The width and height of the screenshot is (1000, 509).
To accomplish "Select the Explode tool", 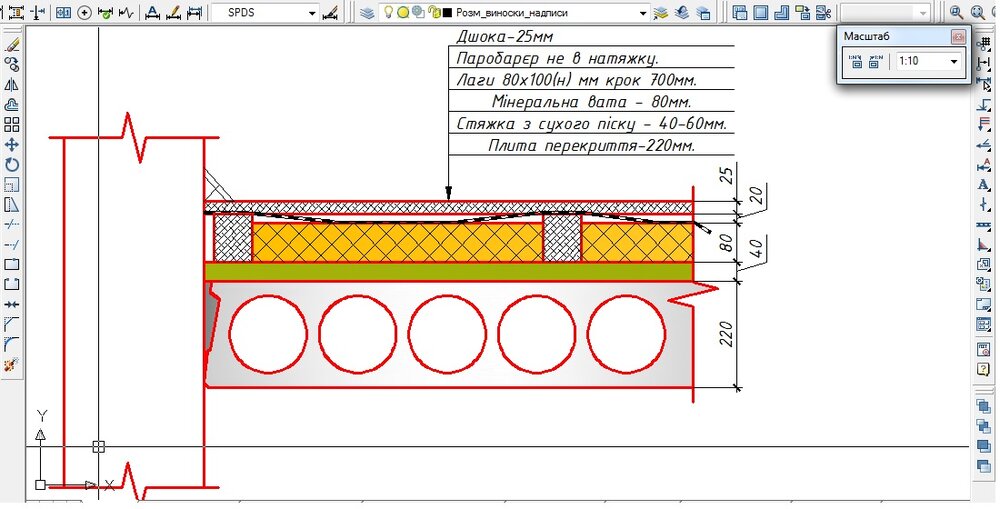I will pyautogui.click(x=12, y=366).
